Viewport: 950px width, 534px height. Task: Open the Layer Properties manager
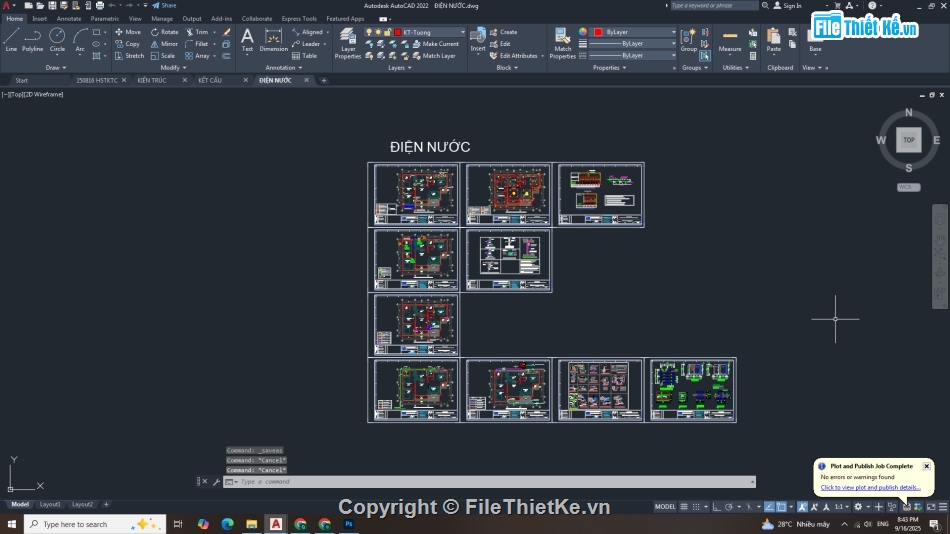(348, 44)
